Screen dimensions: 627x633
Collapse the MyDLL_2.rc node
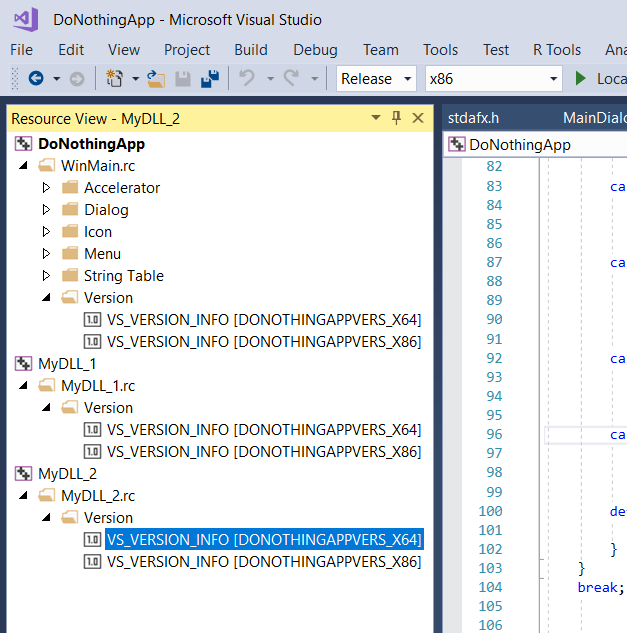(x=23, y=495)
